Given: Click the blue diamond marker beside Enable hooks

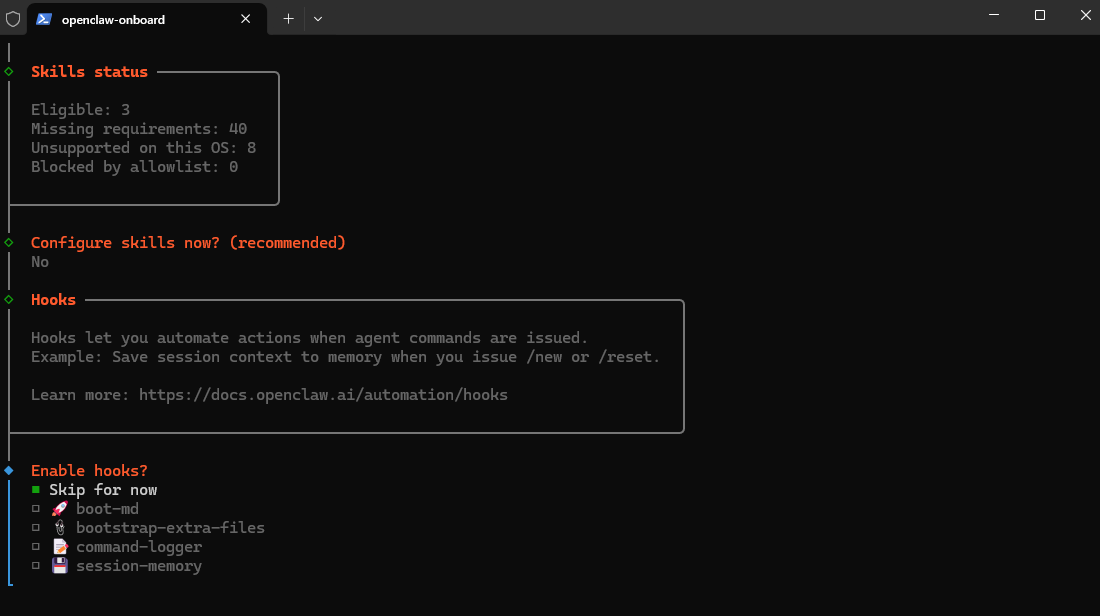Looking at the screenshot, I should pyautogui.click(x=9, y=470).
